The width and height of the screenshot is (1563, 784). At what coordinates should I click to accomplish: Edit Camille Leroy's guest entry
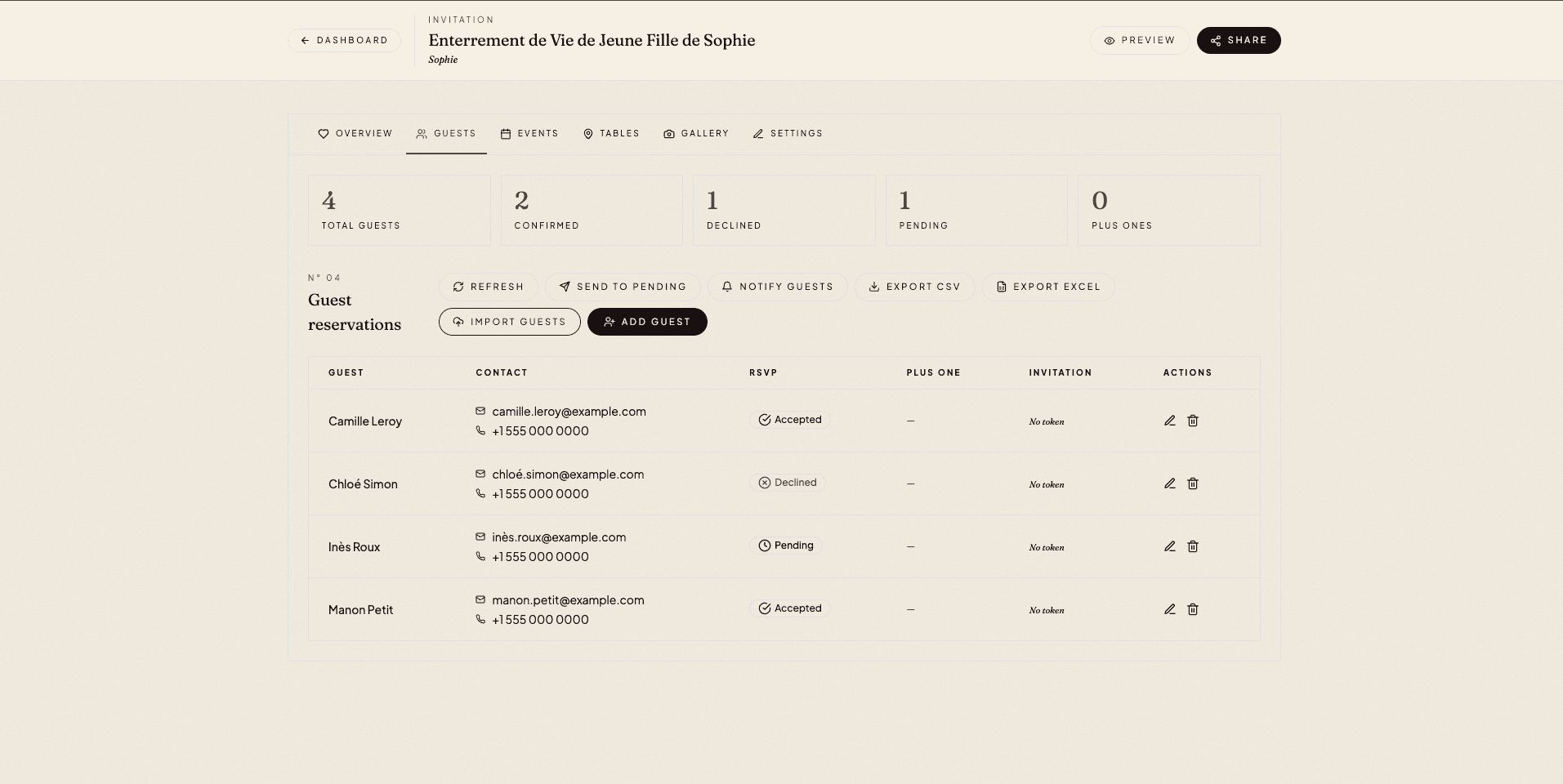click(x=1170, y=421)
